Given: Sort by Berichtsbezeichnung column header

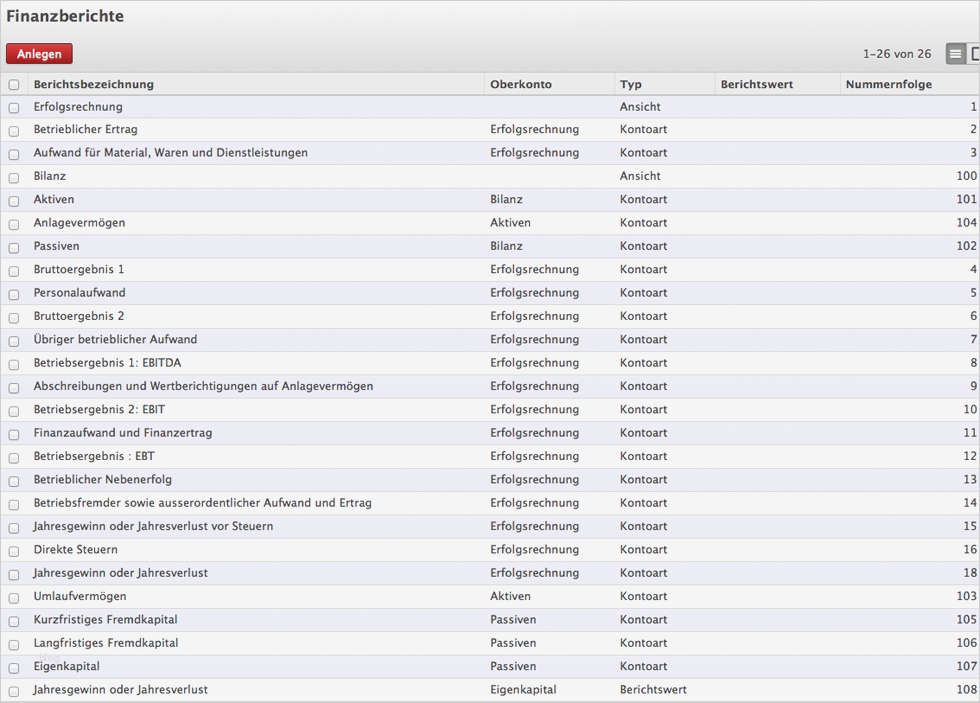Looking at the screenshot, I should tap(94, 84).
